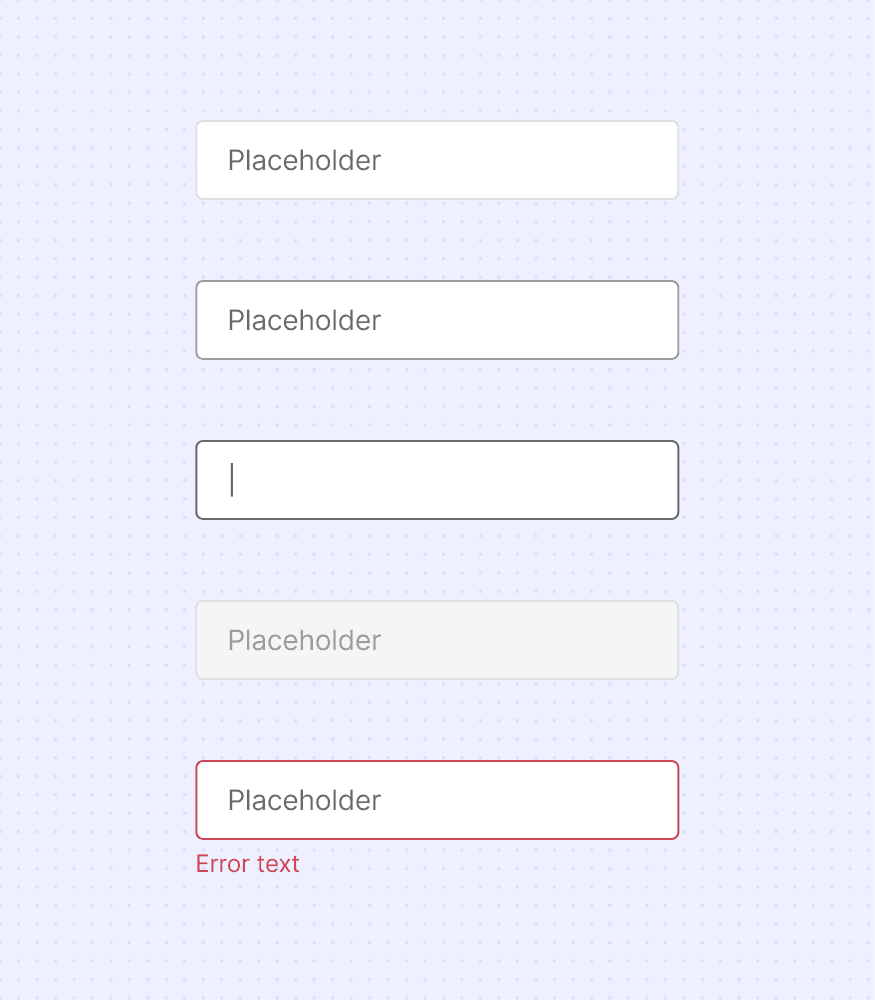
Task: Click the dotted canvas above the first input
Action: click(x=437, y=61)
